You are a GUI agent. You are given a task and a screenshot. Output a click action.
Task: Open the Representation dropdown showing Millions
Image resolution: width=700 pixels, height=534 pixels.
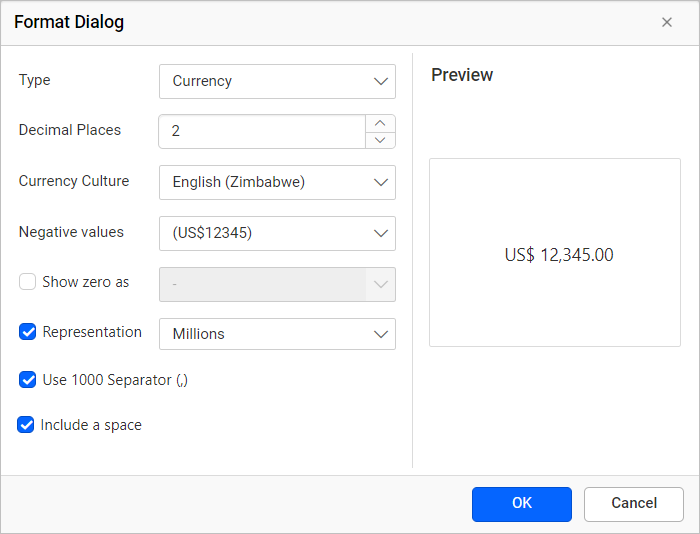point(277,334)
